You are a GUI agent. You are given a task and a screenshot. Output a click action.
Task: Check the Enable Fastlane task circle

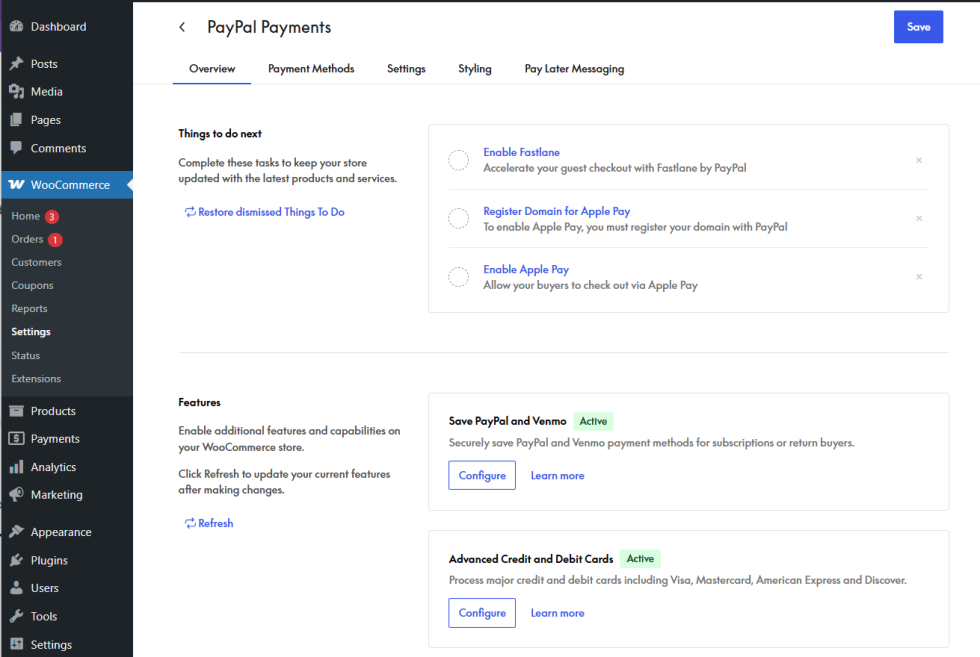click(x=458, y=160)
